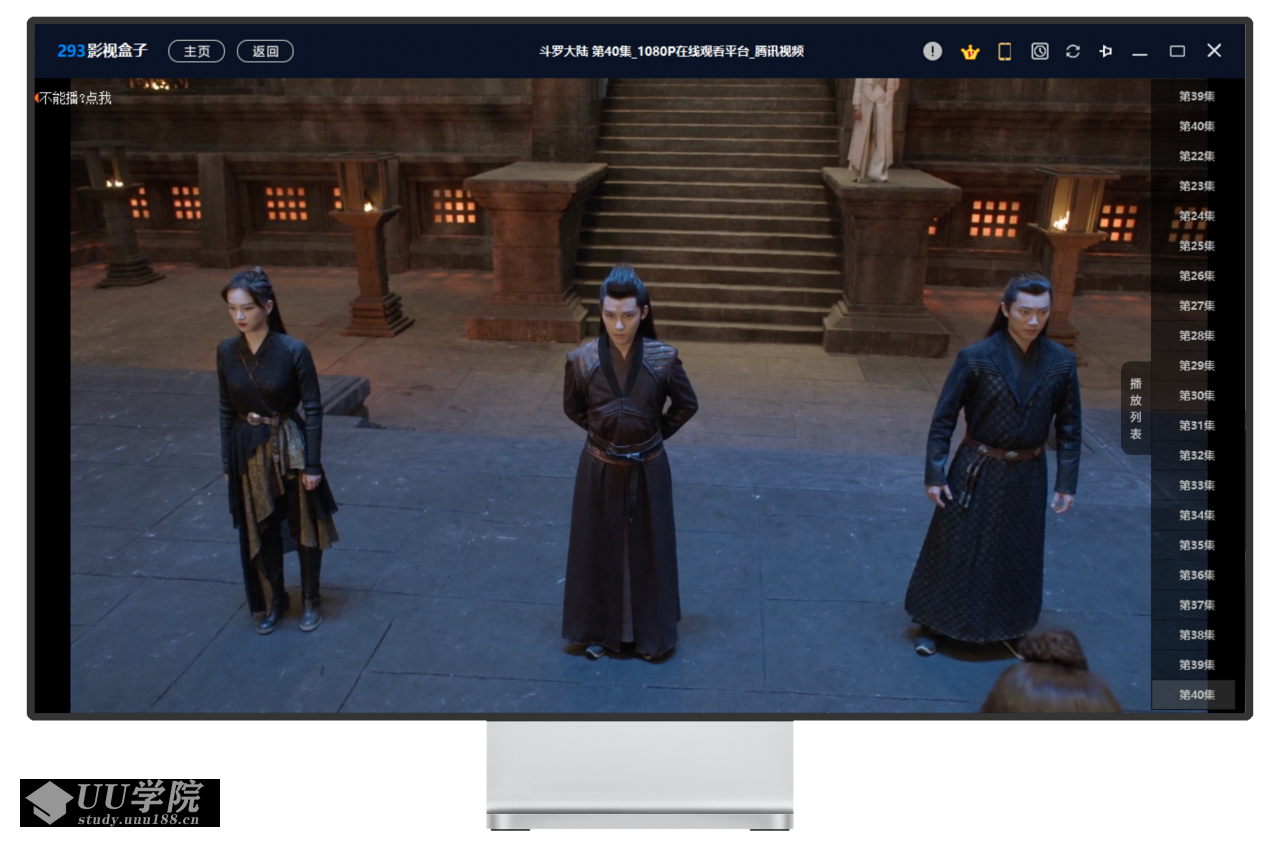Play episode 第29集
This screenshot has width=1280, height=847.
pyautogui.click(x=1196, y=366)
